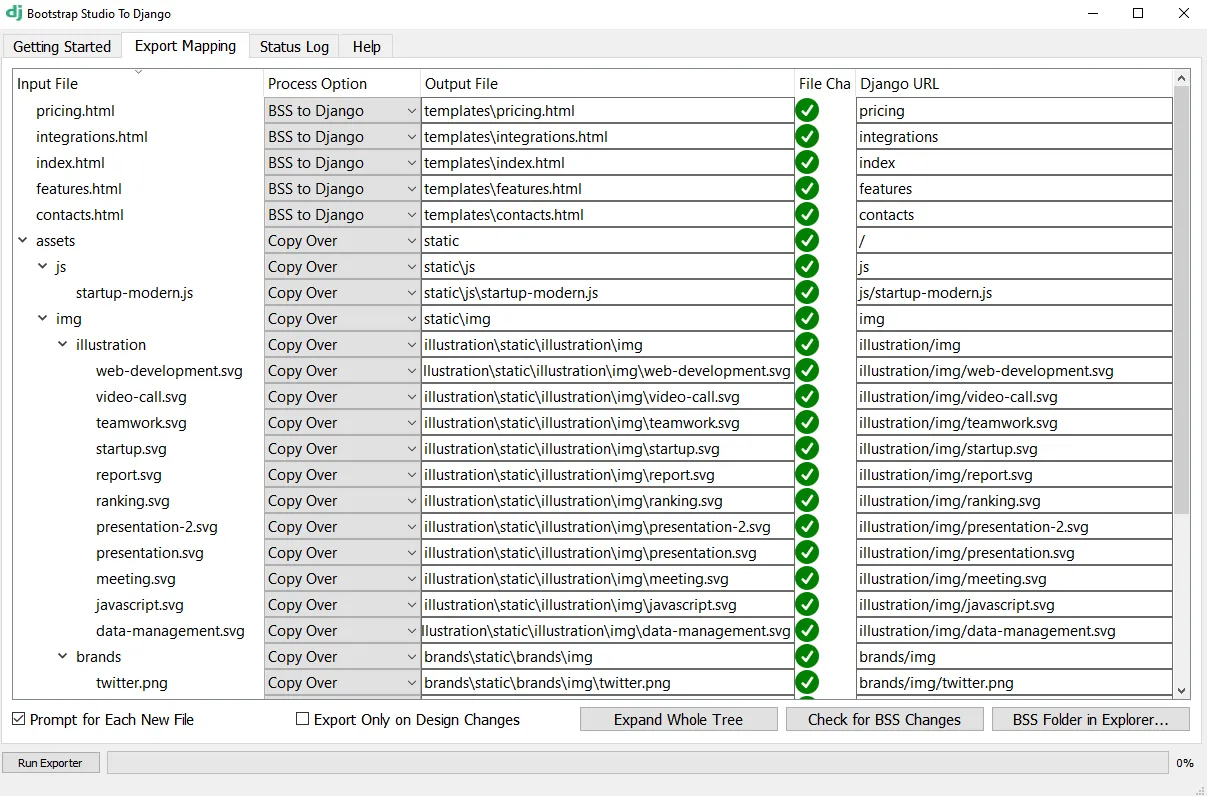Collapse the img folder tree node
The width and height of the screenshot is (1207, 796).
tap(43, 318)
